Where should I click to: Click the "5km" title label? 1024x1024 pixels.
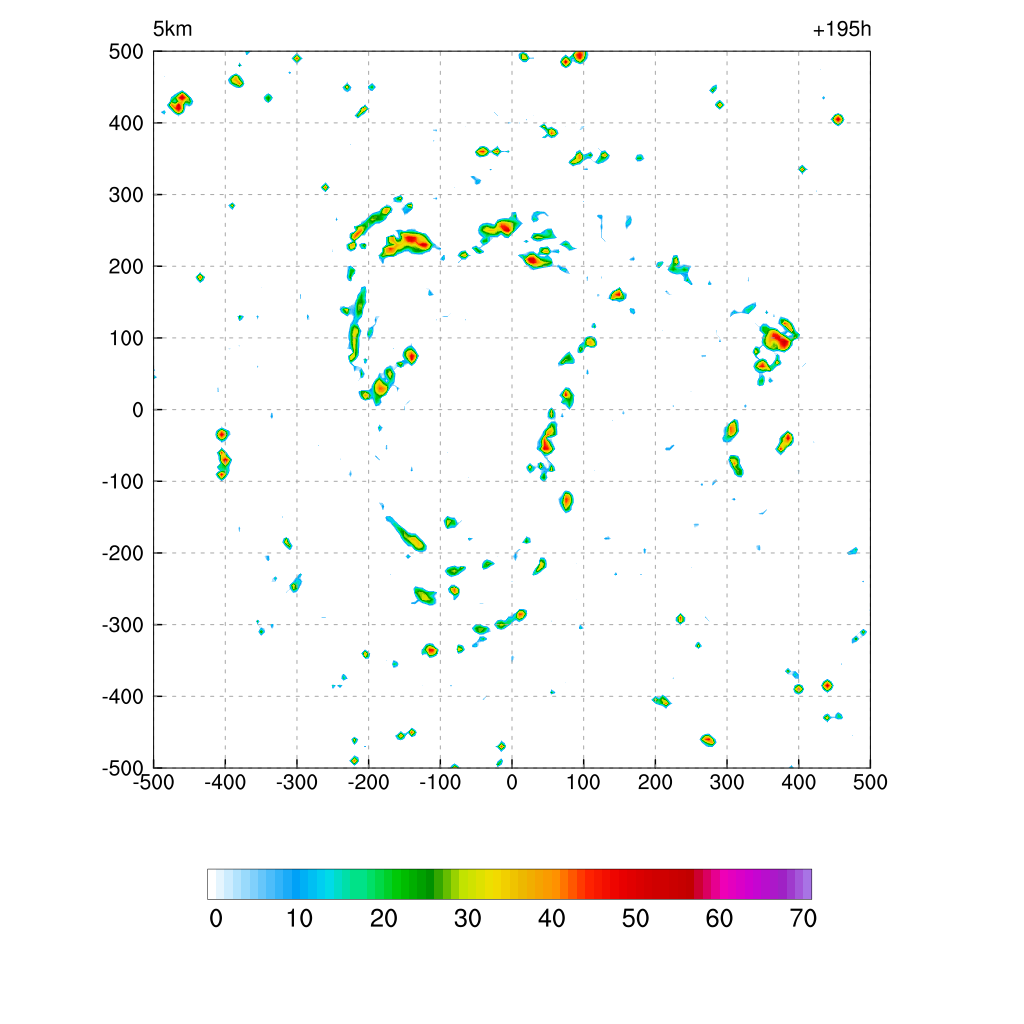click(x=172, y=29)
